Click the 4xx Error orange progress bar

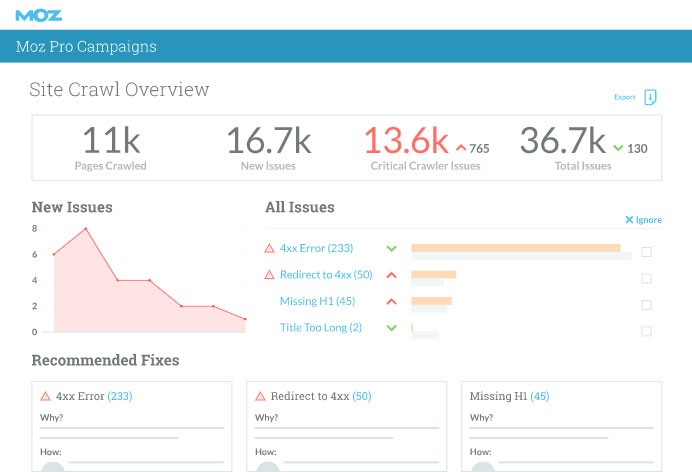(x=515, y=248)
